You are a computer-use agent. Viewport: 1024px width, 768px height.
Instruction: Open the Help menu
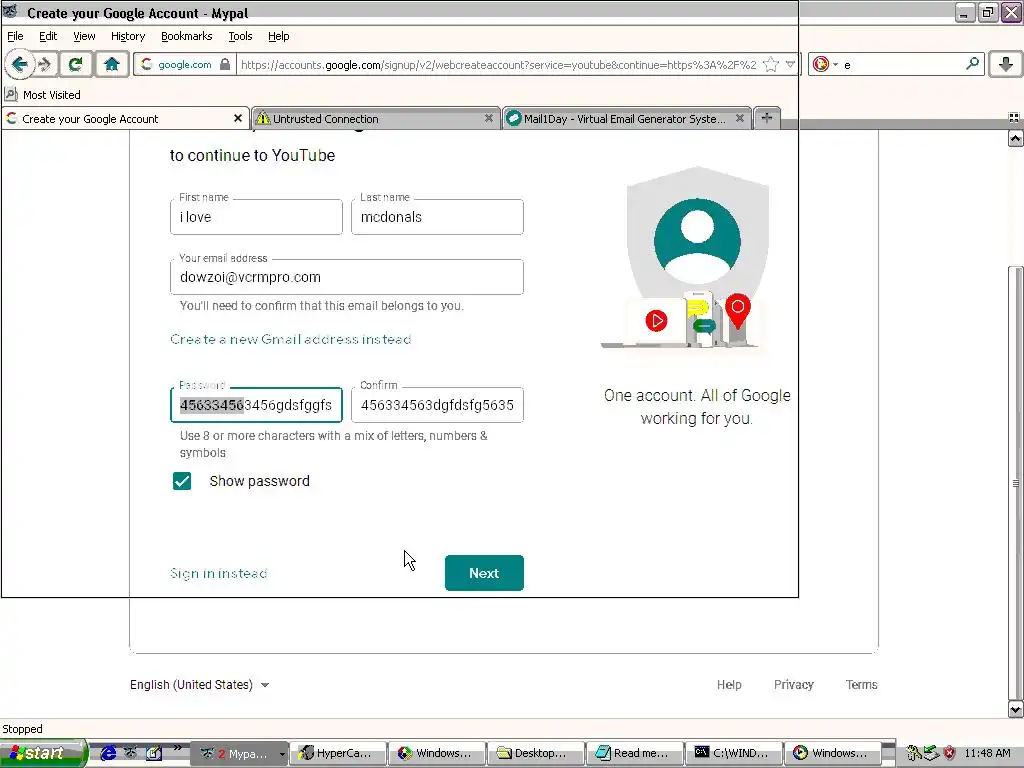(278, 36)
